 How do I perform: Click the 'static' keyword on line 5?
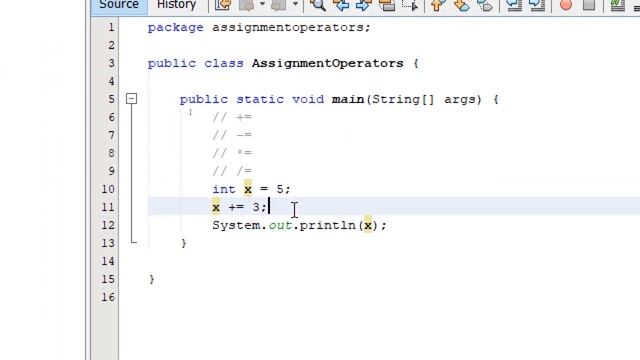click(x=260, y=99)
